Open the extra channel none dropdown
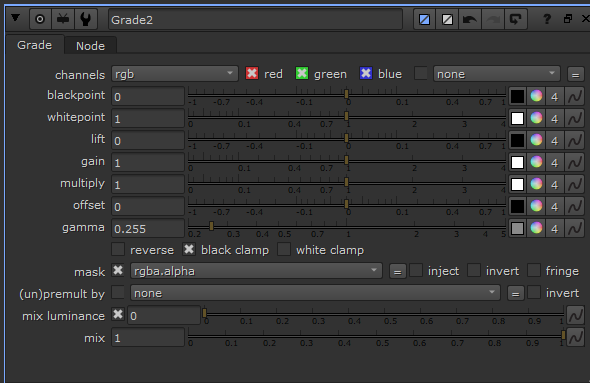 (x=497, y=74)
